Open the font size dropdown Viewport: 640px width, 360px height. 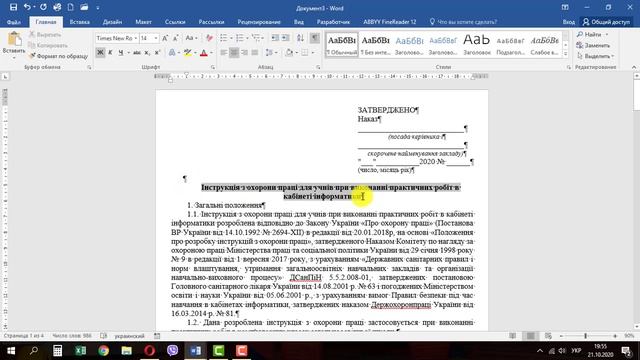click(156, 38)
